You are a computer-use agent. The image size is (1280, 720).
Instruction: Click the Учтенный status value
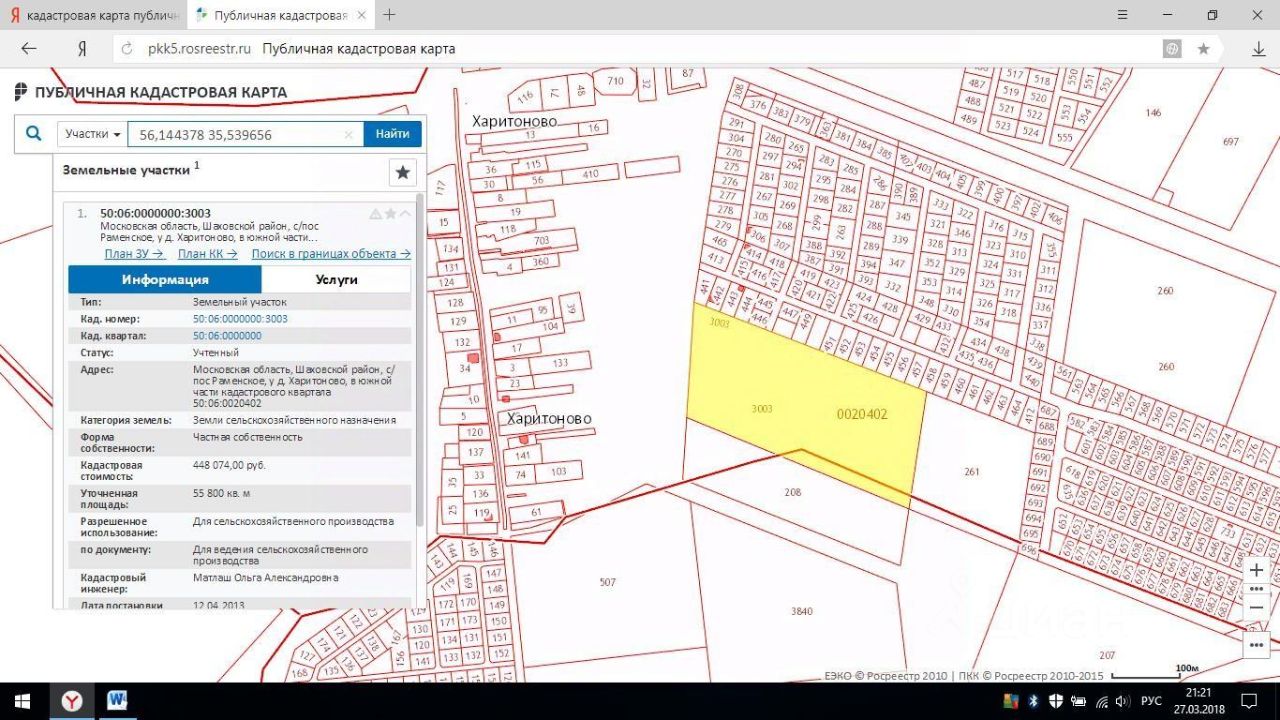tap(216, 353)
